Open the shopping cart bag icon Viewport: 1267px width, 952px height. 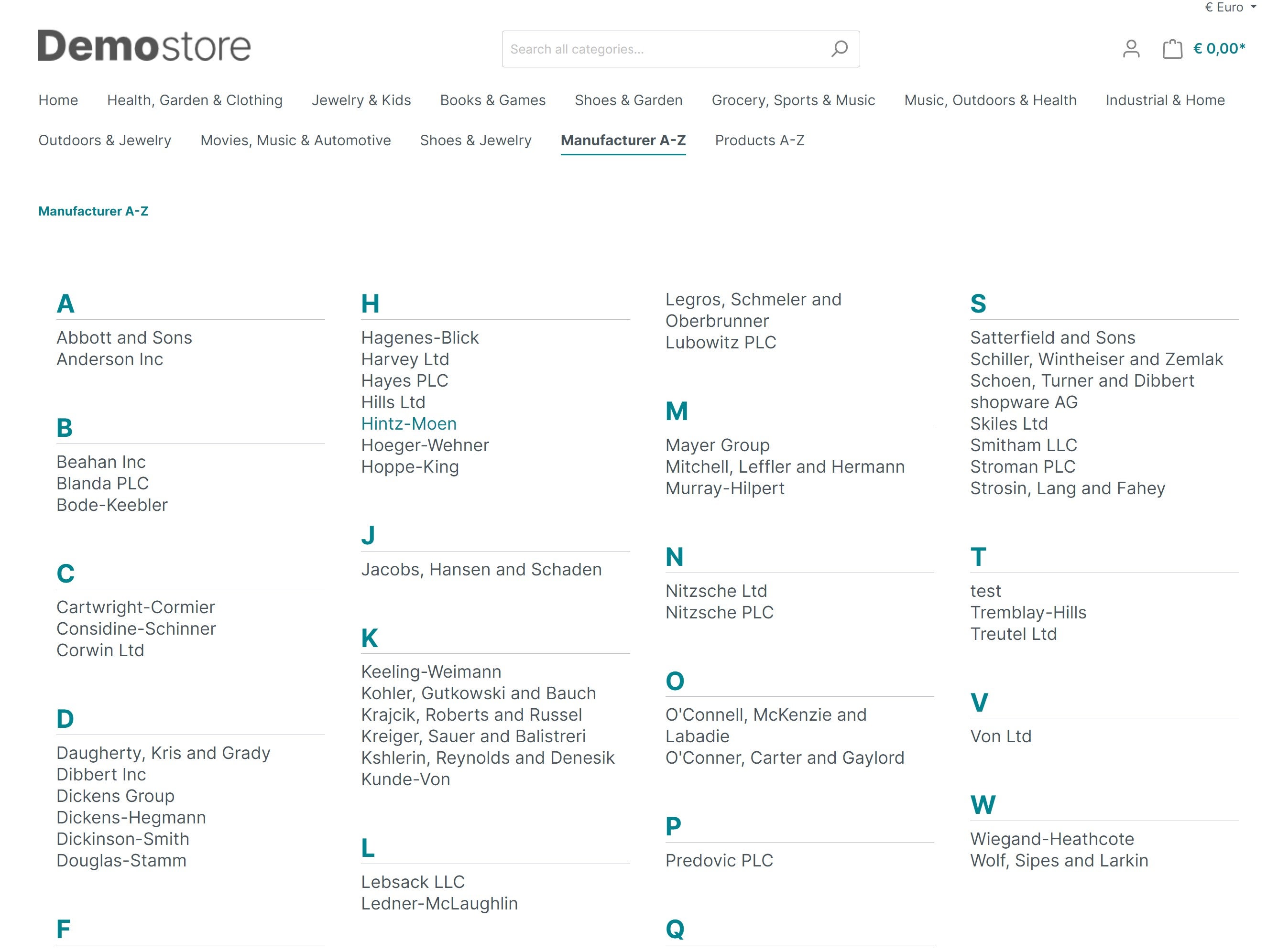point(1172,49)
